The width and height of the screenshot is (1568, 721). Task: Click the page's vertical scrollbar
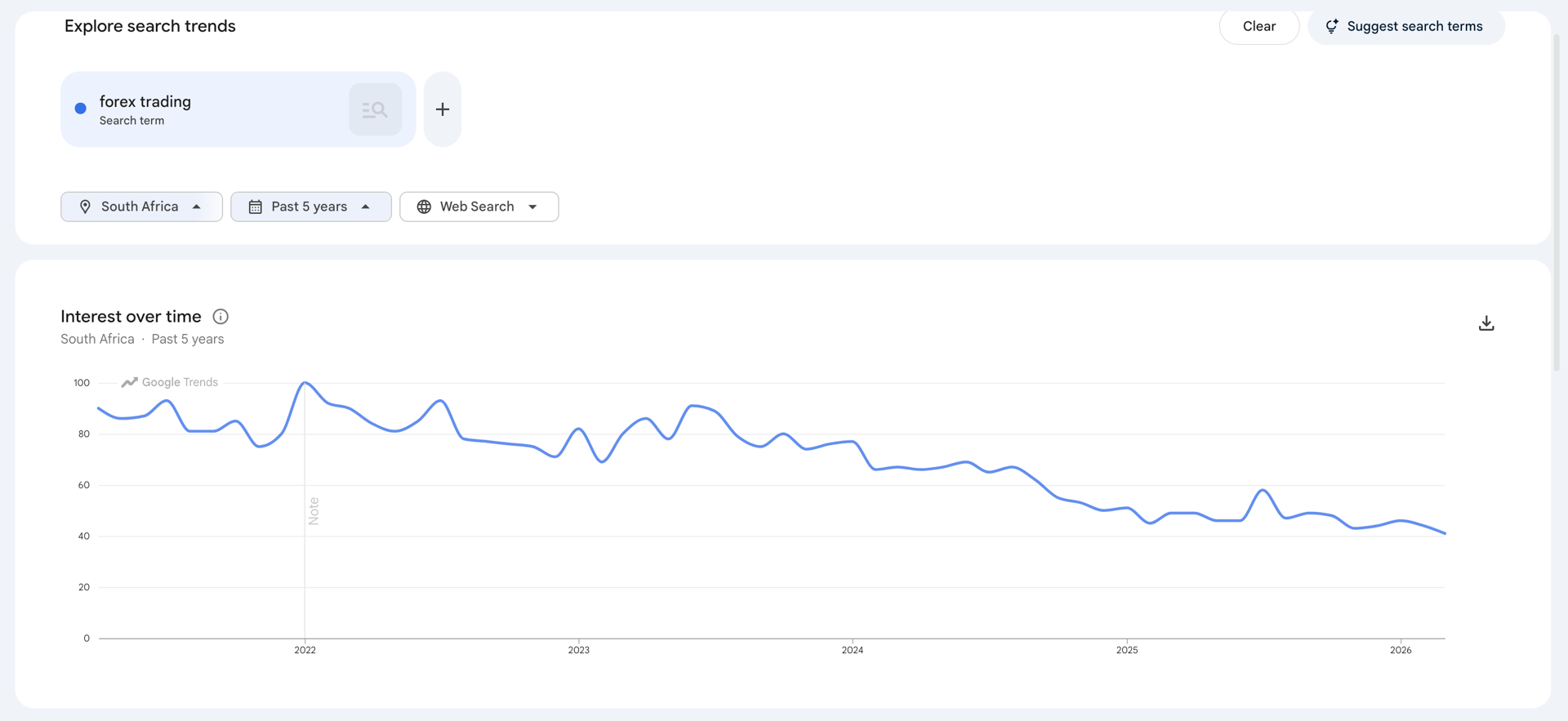pyautogui.click(x=1557, y=204)
